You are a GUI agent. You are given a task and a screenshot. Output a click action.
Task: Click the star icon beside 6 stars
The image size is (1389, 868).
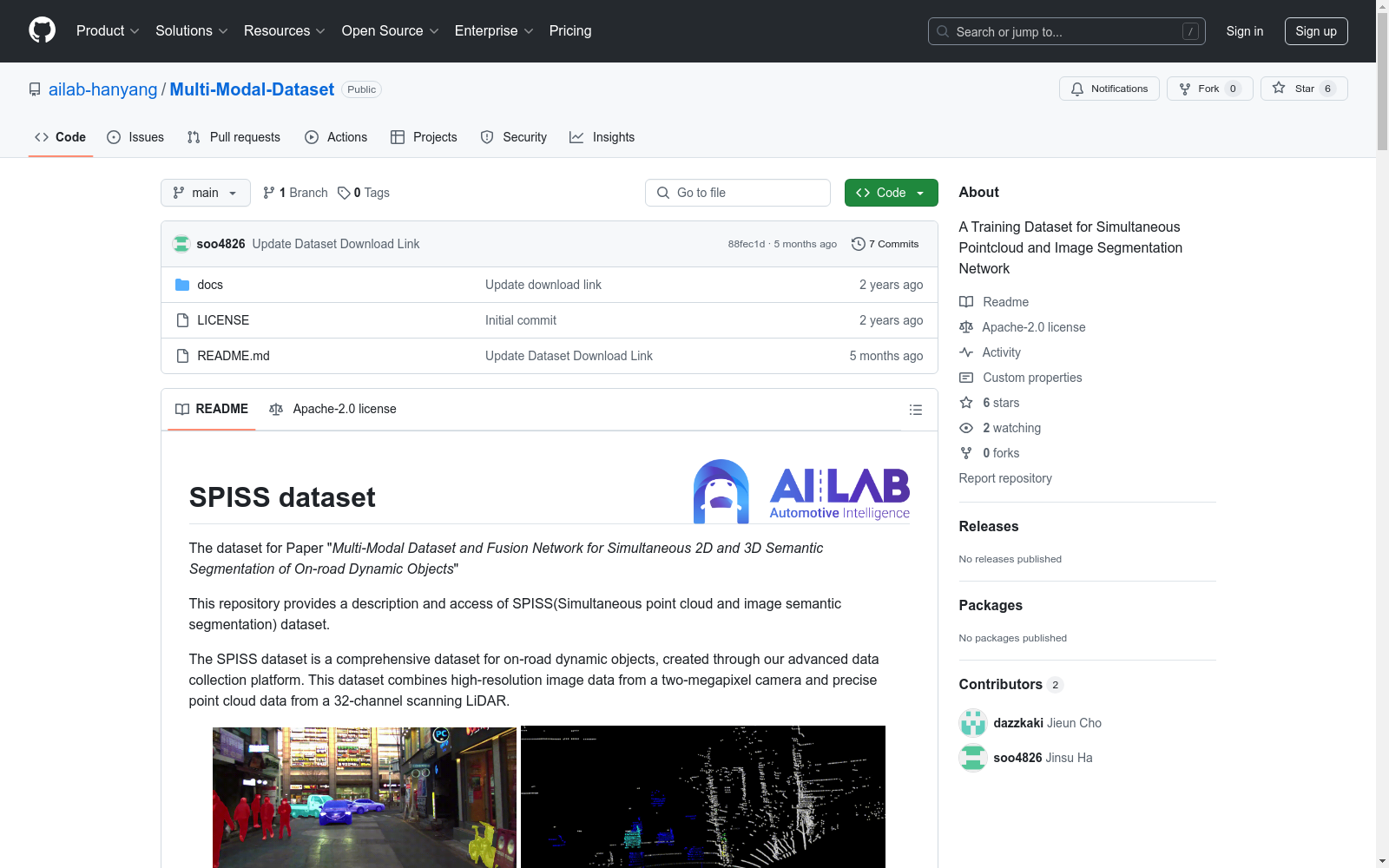coord(966,403)
